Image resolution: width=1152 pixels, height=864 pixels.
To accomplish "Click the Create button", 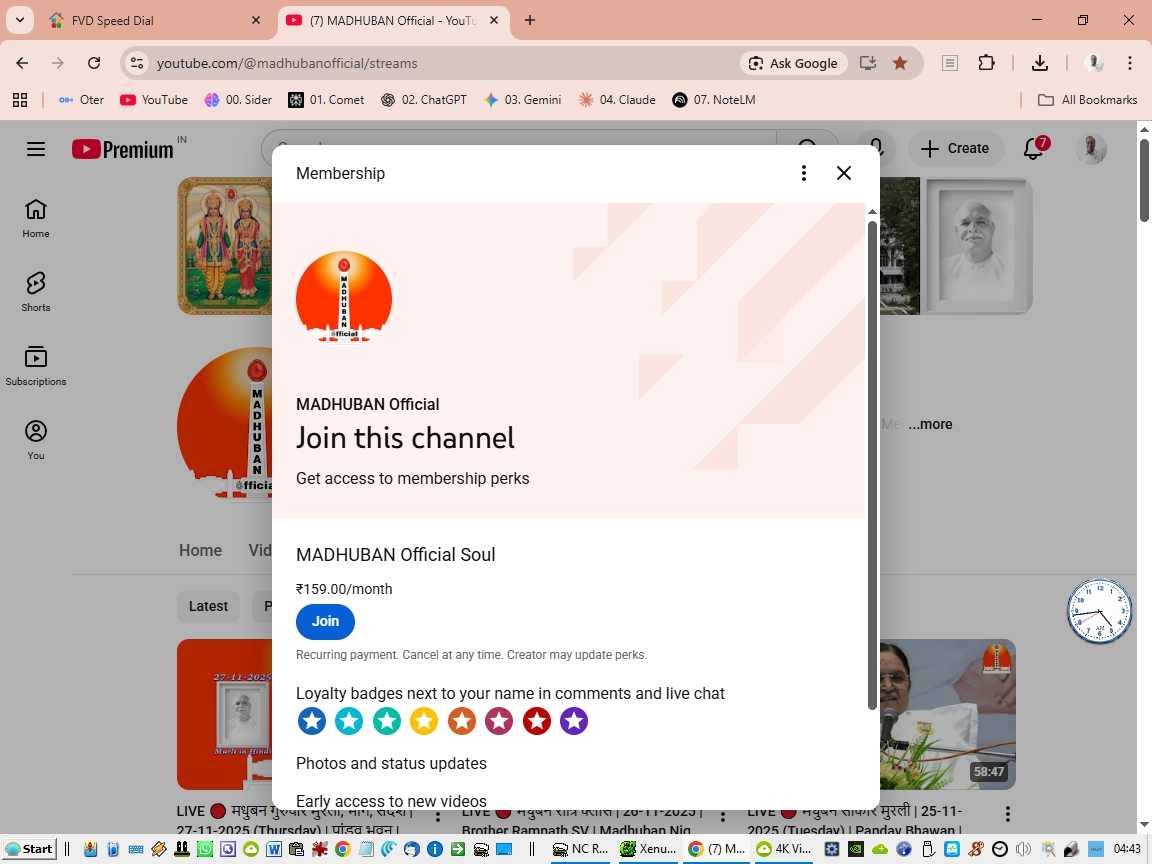I will (x=955, y=148).
